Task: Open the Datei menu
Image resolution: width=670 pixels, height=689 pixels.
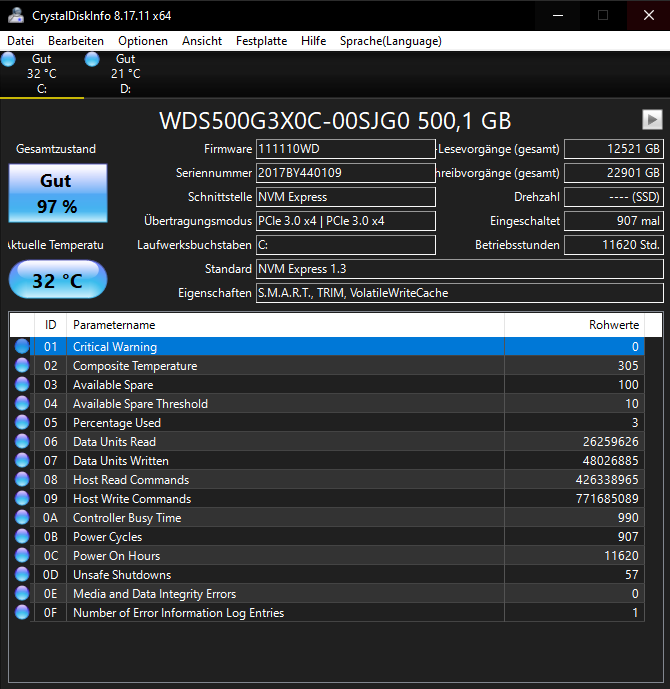Action: point(20,41)
